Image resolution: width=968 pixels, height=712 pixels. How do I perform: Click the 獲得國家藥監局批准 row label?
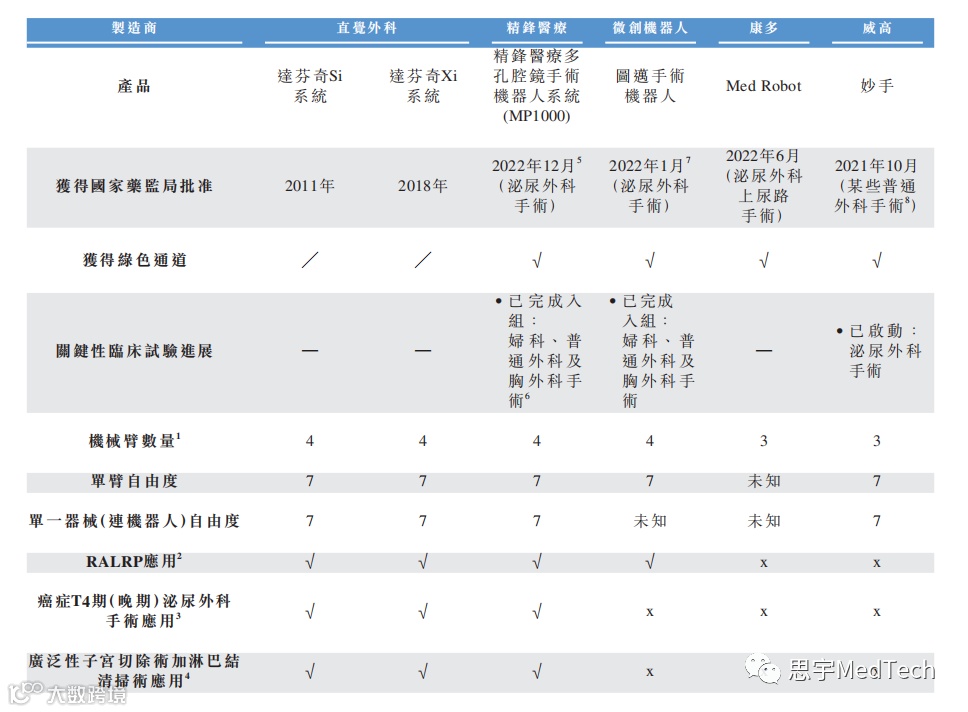tap(134, 186)
